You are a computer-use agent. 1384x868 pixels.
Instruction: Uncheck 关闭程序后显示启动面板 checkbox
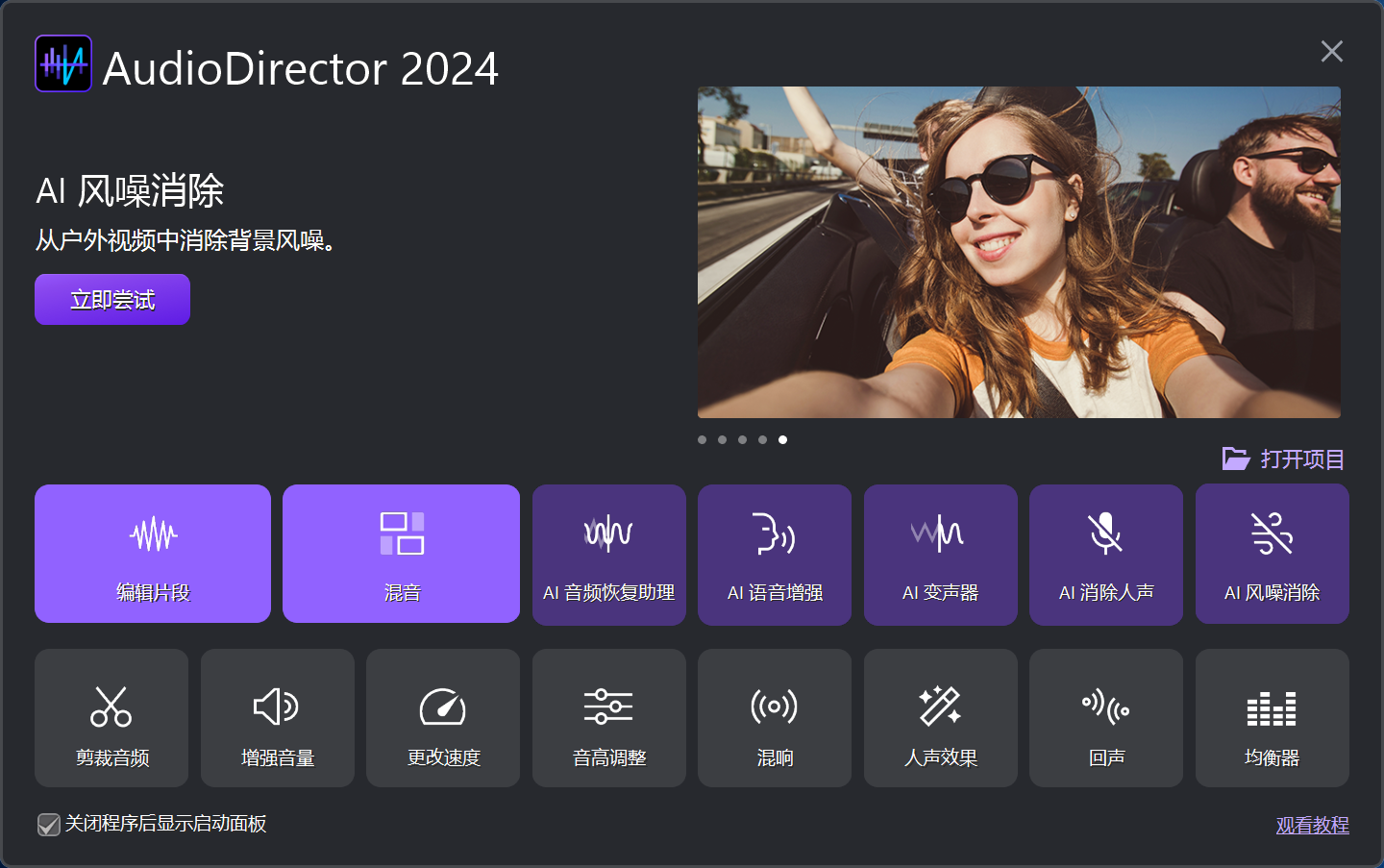[49, 825]
